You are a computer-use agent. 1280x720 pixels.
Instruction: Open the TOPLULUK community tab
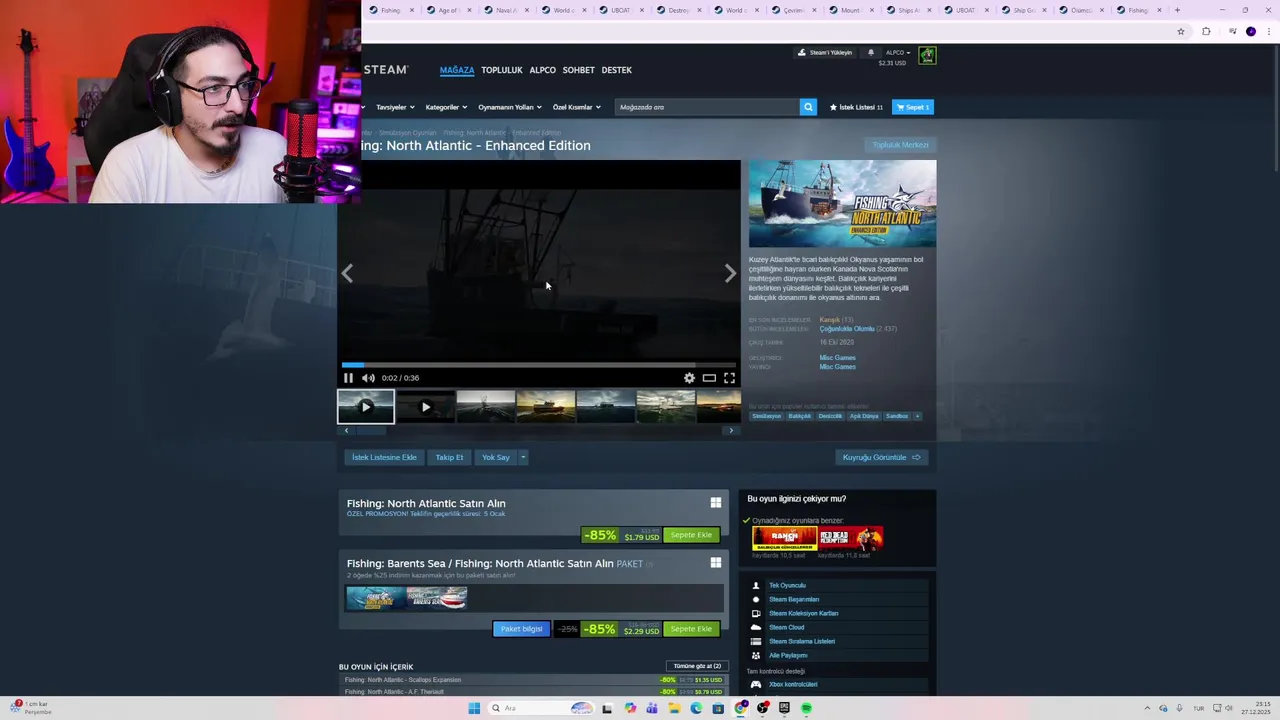(x=502, y=70)
